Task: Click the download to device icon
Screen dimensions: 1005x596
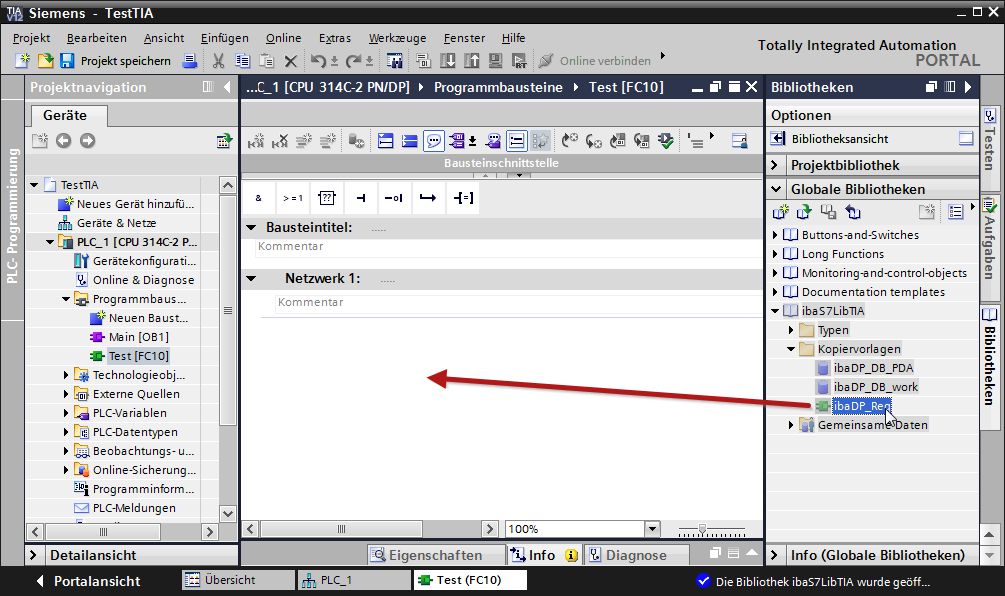Action: (x=448, y=61)
